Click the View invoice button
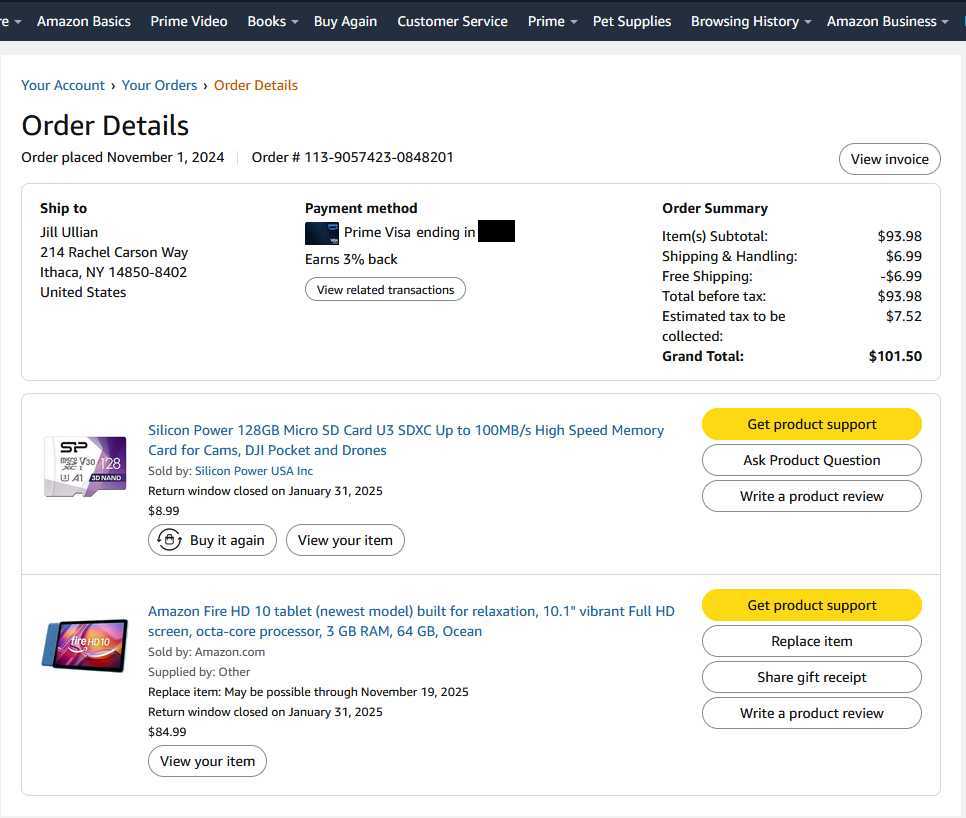 pyautogui.click(x=889, y=159)
